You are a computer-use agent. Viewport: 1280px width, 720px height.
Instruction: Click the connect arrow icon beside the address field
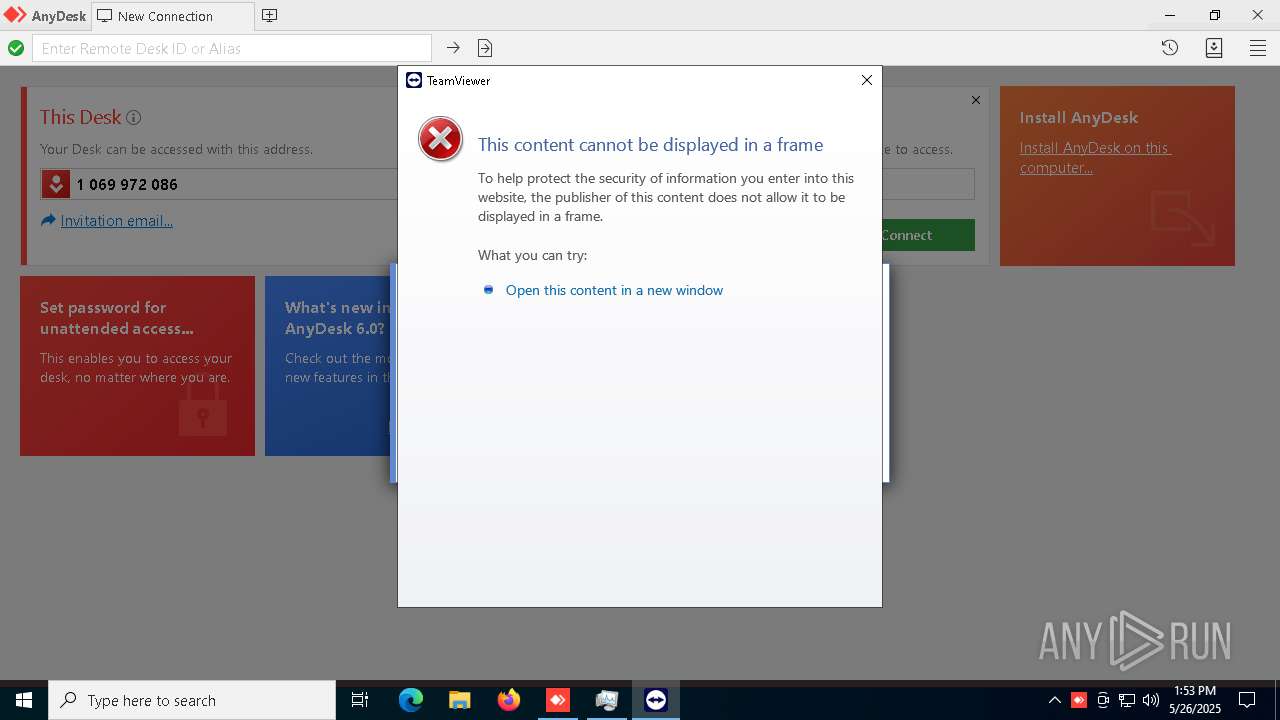pos(453,48)
